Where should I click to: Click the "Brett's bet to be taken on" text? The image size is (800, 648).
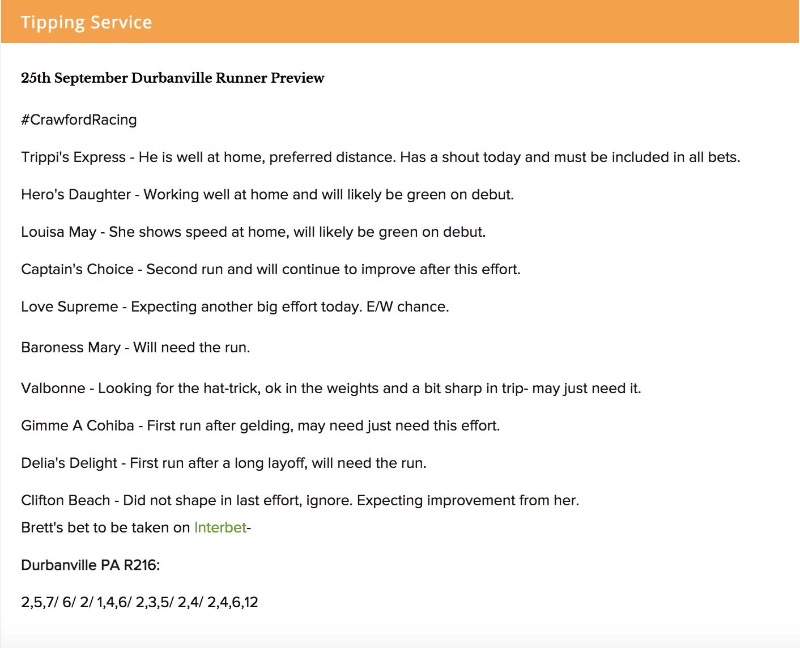(x=106, y=527)
